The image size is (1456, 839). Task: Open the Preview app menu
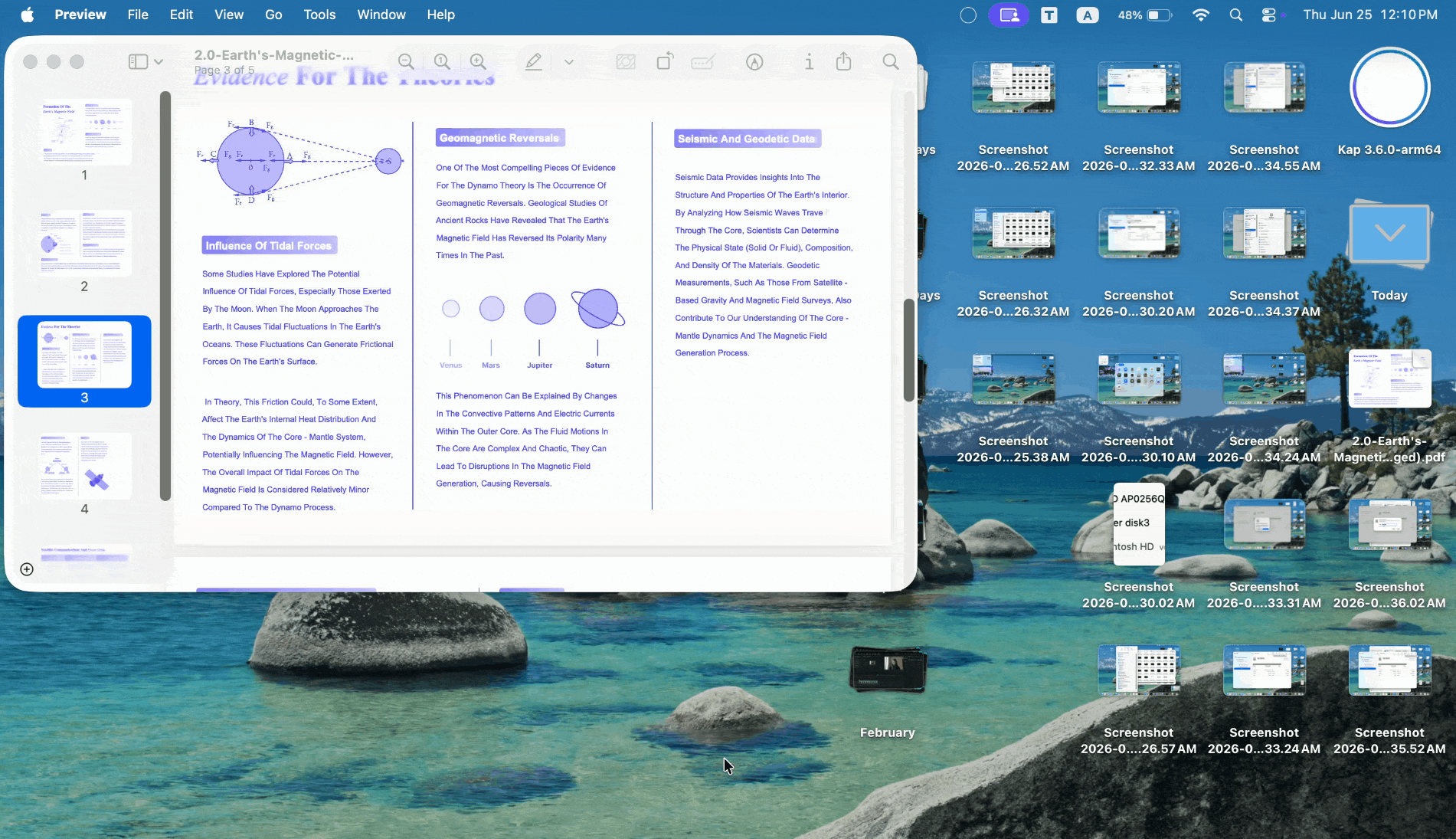click(80, 15)
